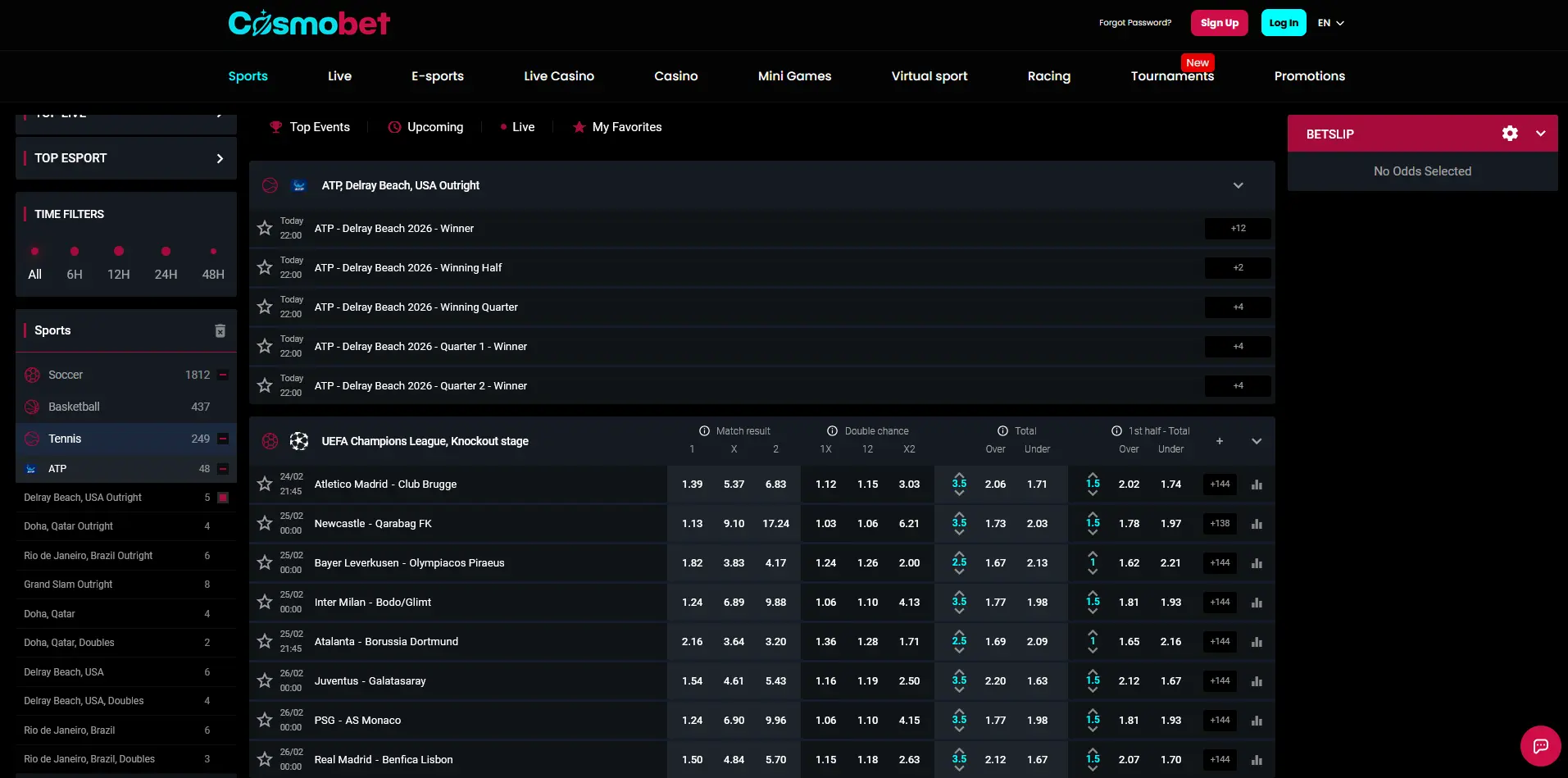
Task: Star ATP Delray Beach 2026 Winner event
Action: (265, 228)
